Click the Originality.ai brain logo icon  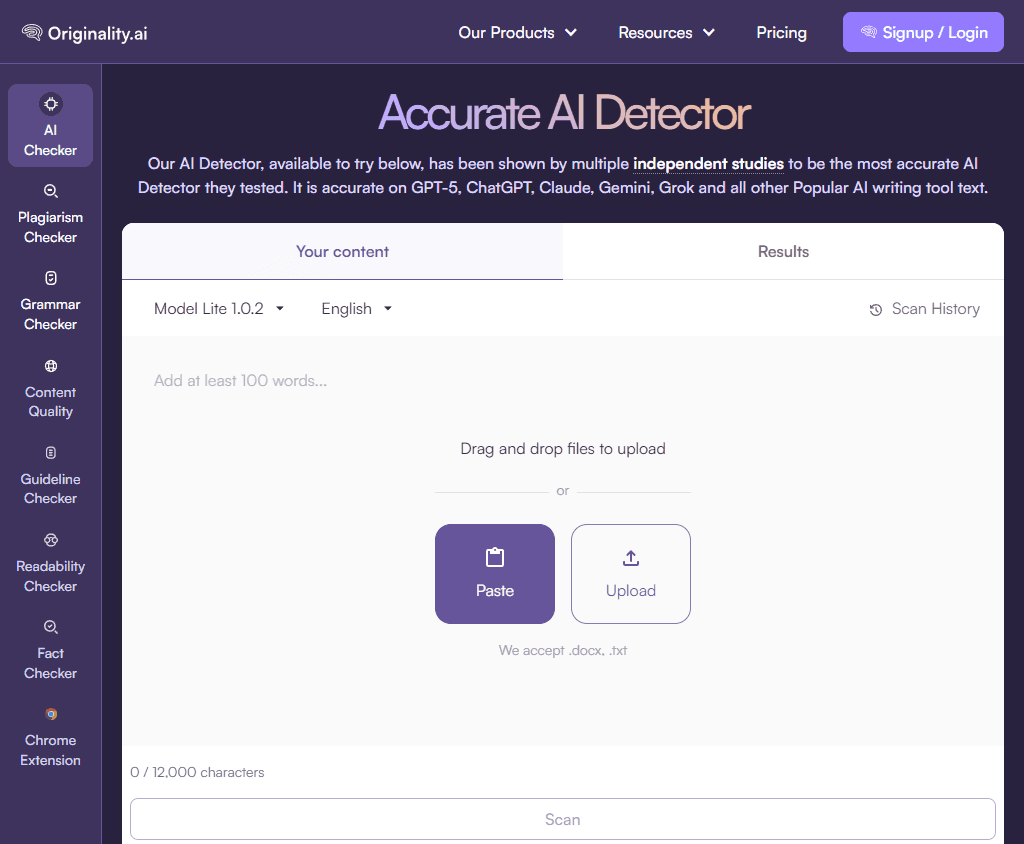point(31,33)
